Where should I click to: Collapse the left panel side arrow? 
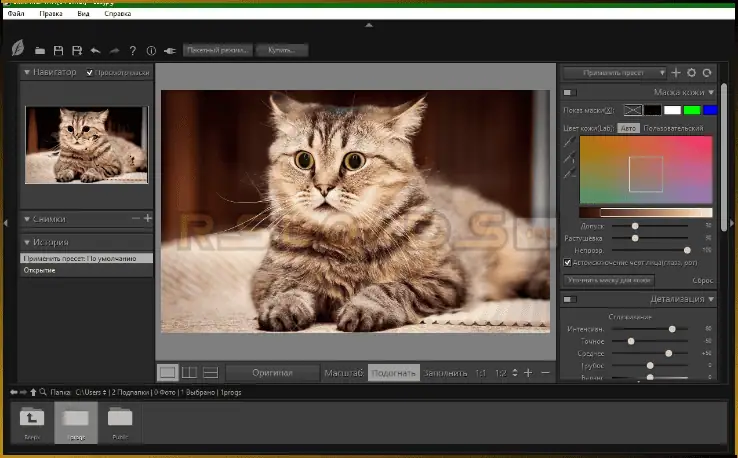tap(6, 223)
